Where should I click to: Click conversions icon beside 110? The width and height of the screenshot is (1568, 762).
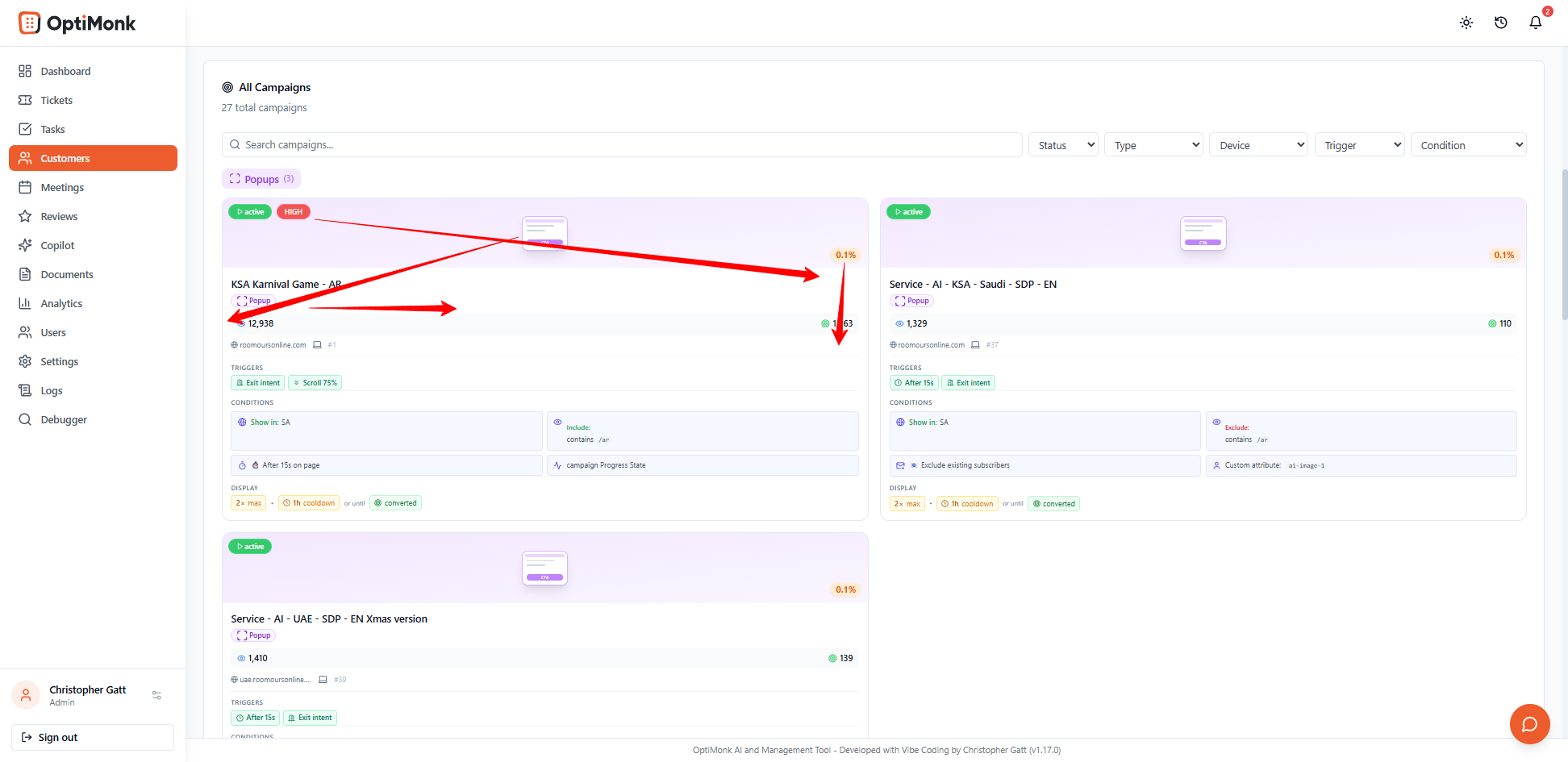pos(1492,323)
